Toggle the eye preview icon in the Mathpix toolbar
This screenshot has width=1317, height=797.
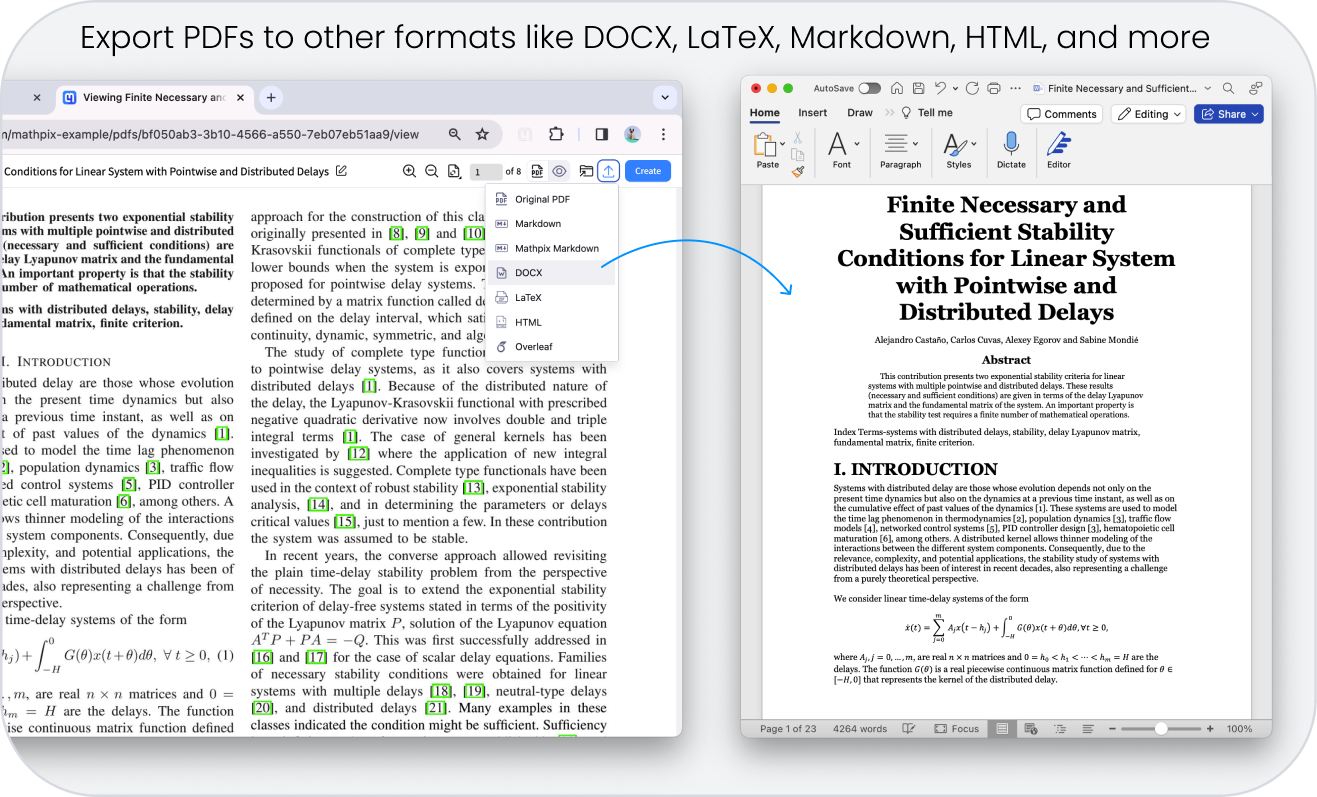point(560,171)
